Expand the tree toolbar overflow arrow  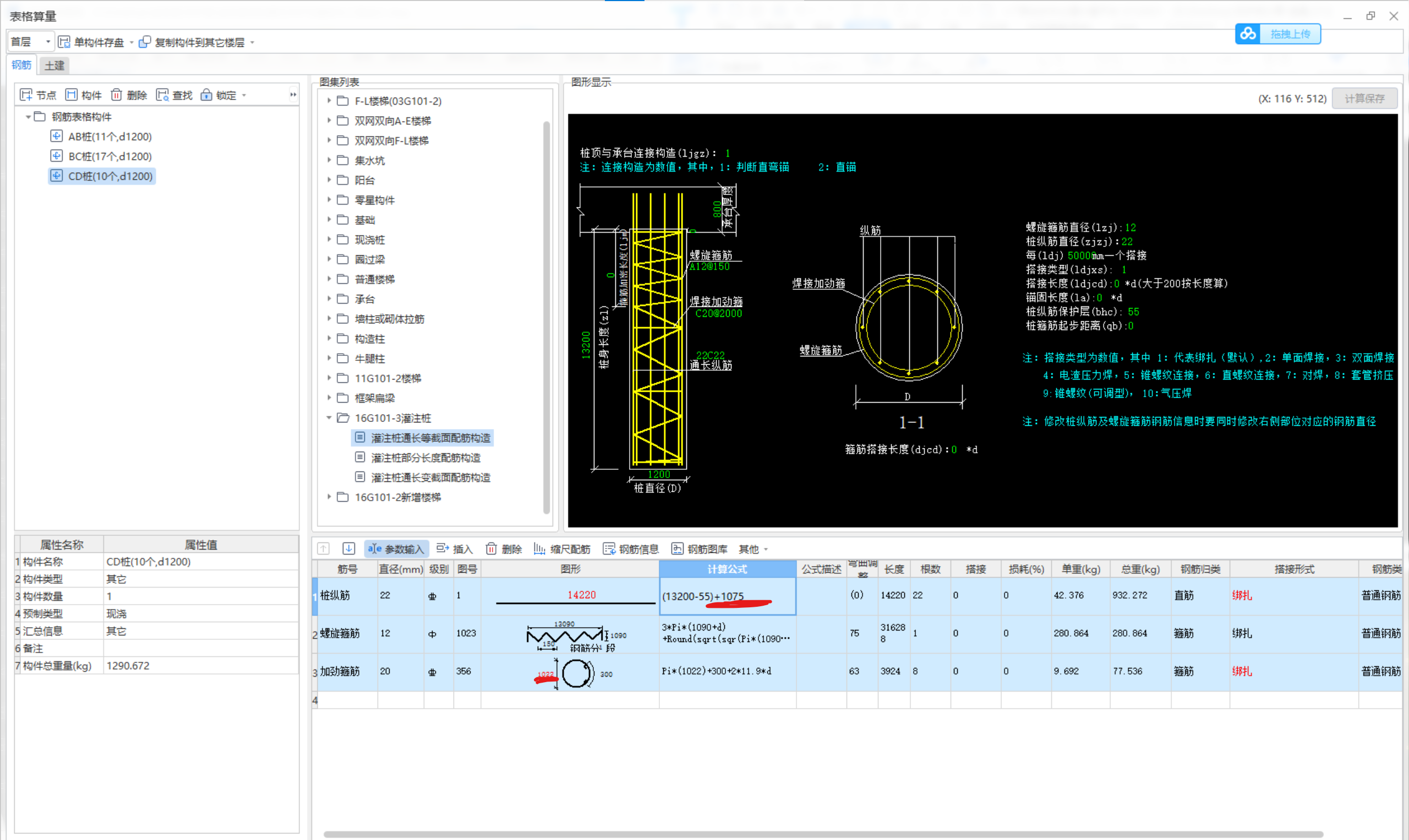[293, 95]
